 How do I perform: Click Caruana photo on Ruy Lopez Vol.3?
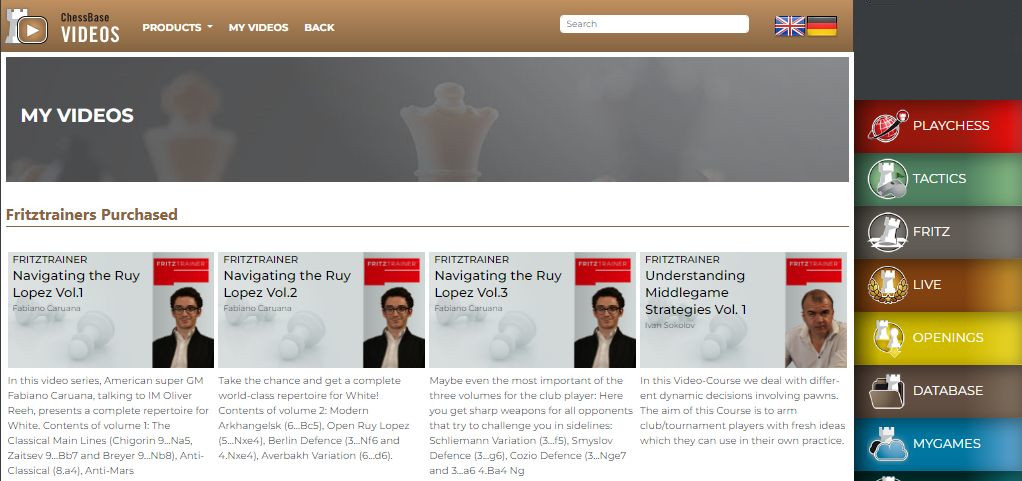pos(605,327)
